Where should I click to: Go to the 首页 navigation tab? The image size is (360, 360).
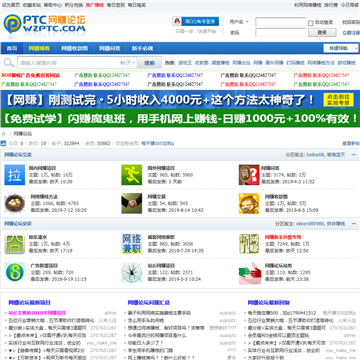click(x=12, y=48)
